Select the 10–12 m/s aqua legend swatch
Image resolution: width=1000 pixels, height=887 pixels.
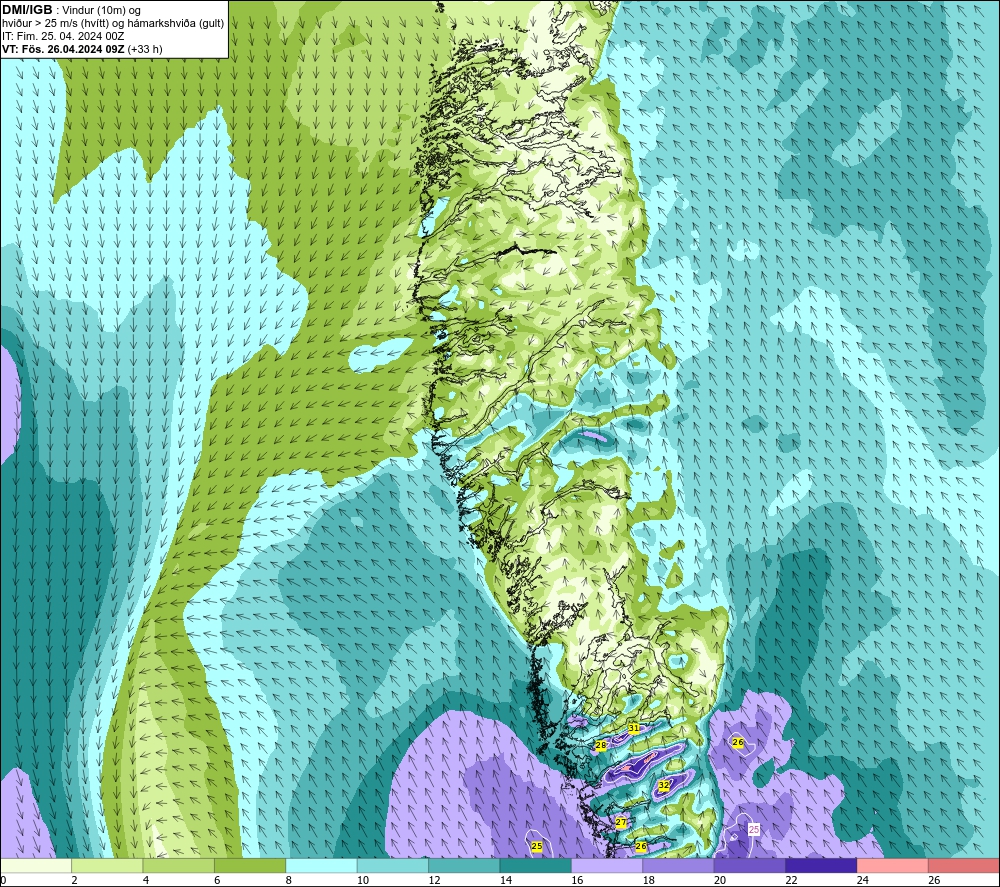[x=393, y=866]
